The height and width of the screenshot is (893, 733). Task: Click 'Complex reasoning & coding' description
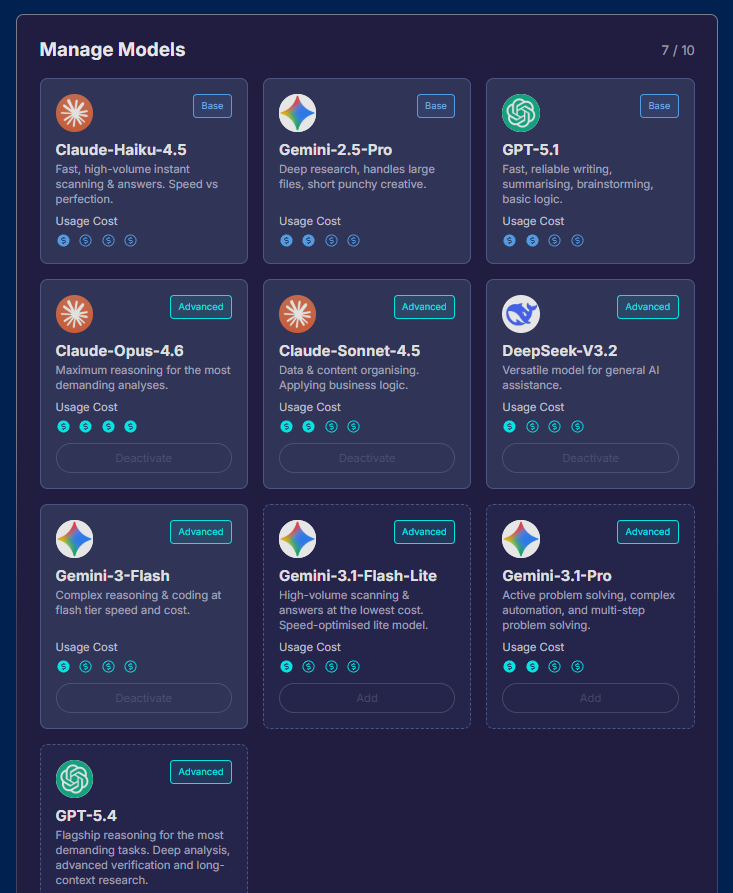(138, 603)
